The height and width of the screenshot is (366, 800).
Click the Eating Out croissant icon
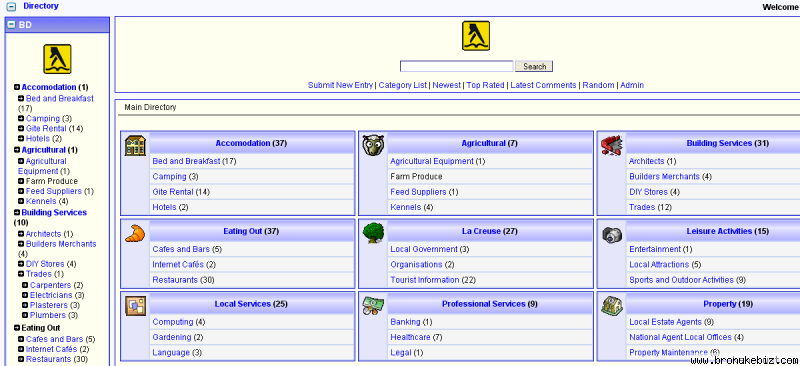pos(135,233)
